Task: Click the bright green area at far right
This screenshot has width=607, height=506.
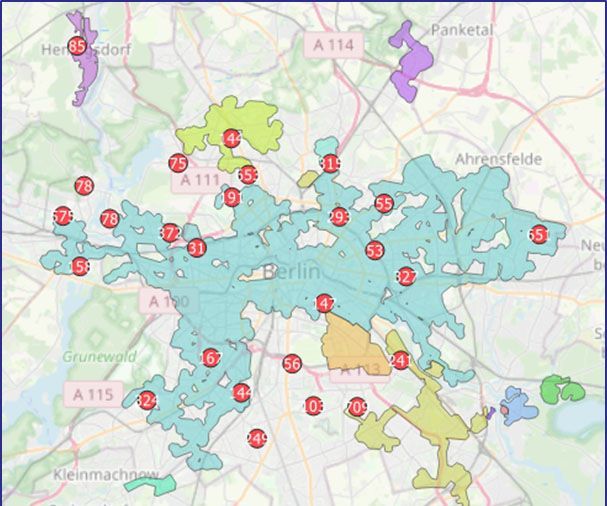Action: coord(556,387)
